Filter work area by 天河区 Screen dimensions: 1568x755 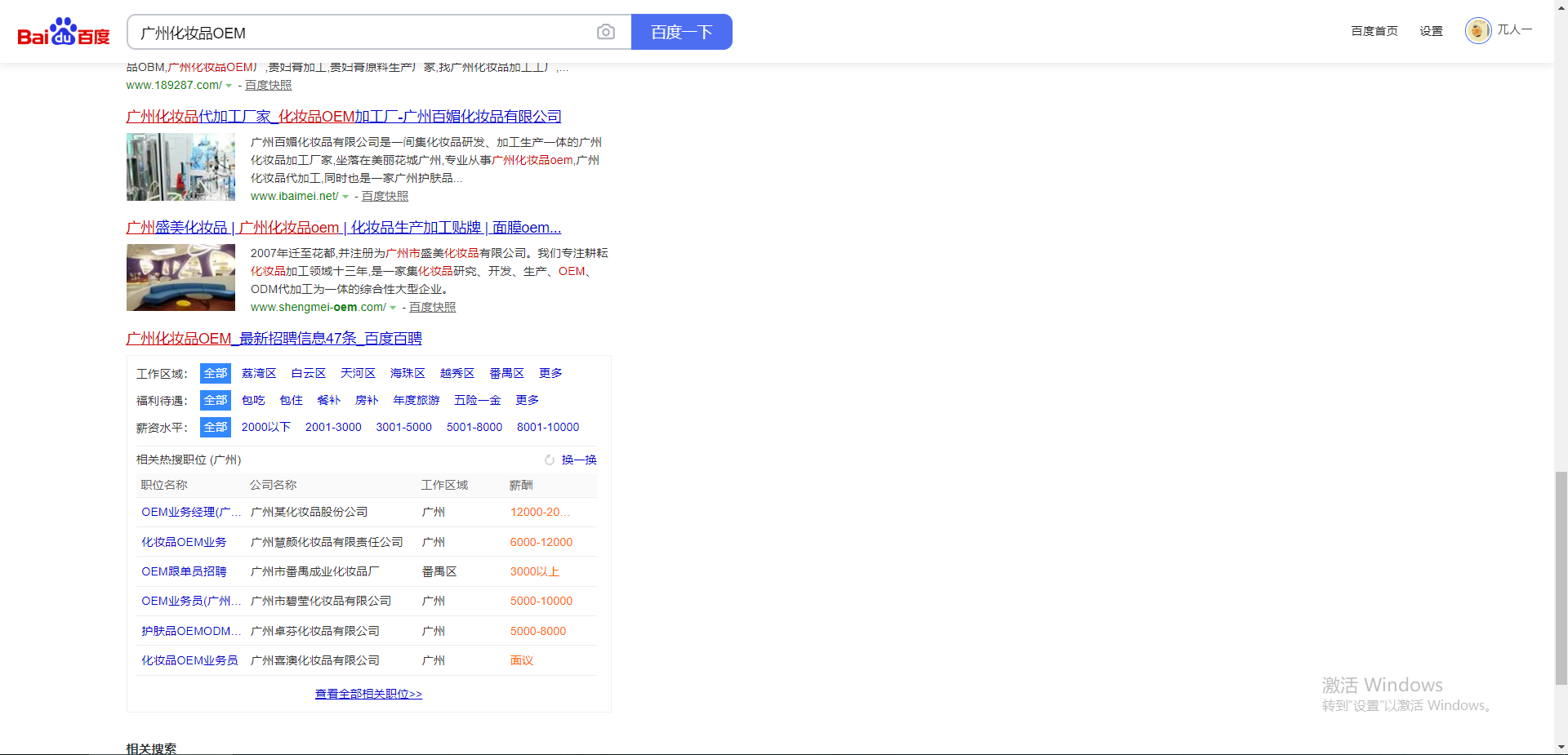coord(358,373)
